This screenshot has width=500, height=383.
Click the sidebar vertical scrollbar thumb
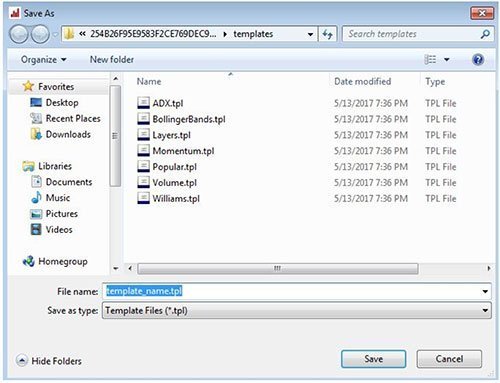(115, 136)
